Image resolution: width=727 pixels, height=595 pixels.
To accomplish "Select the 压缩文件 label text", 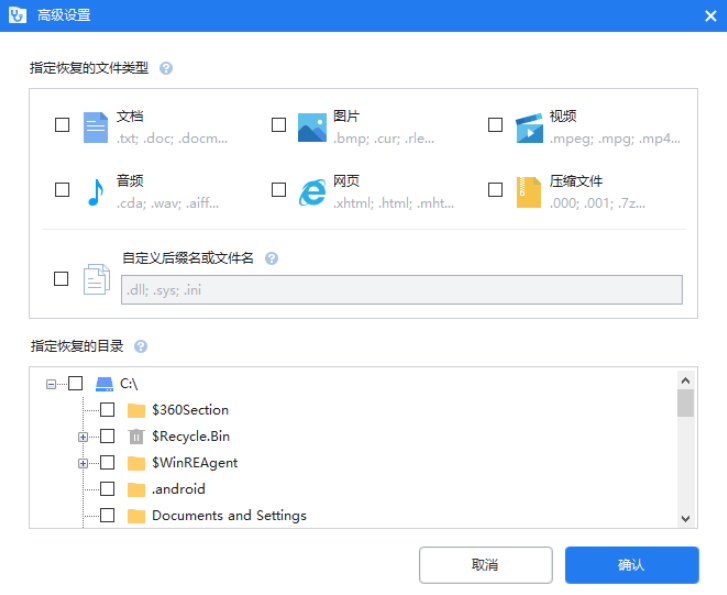I will tap(576, 181).
